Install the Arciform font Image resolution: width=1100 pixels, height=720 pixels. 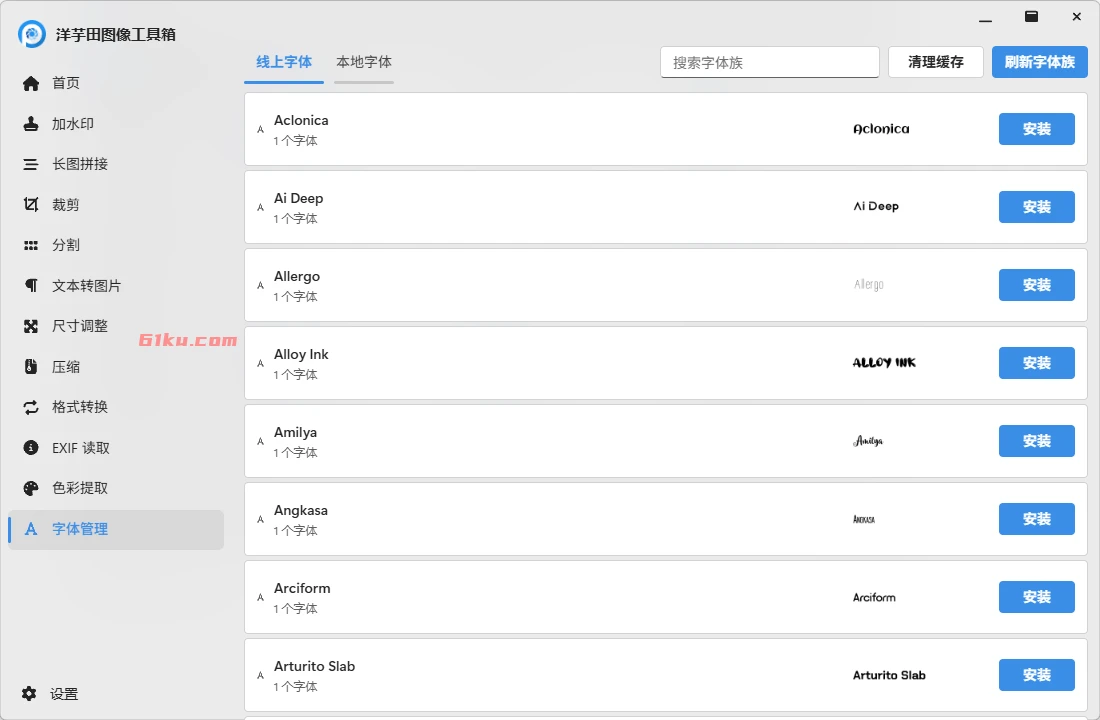tap(1037, 596)
